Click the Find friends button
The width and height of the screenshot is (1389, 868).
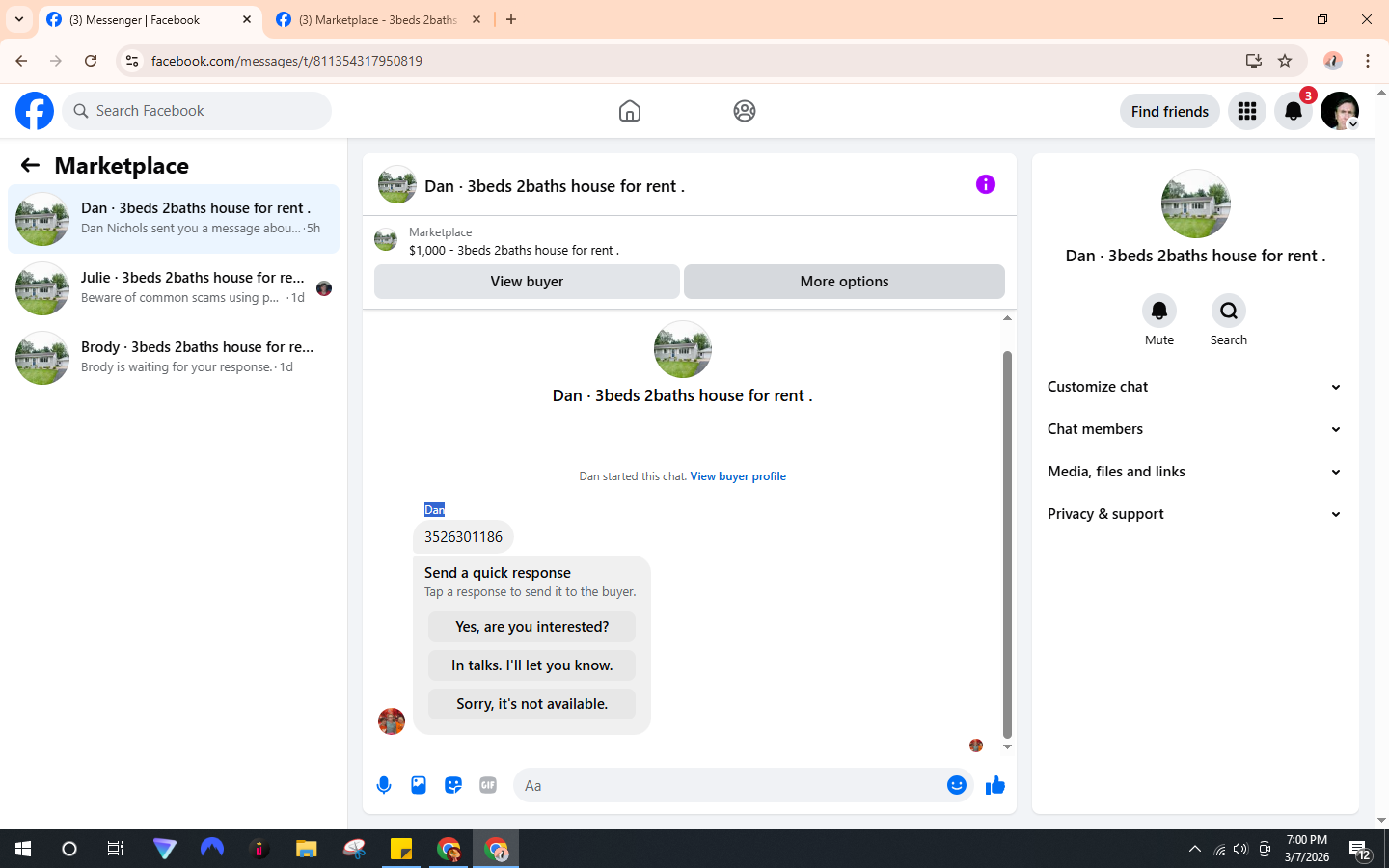coord(1170,111)
